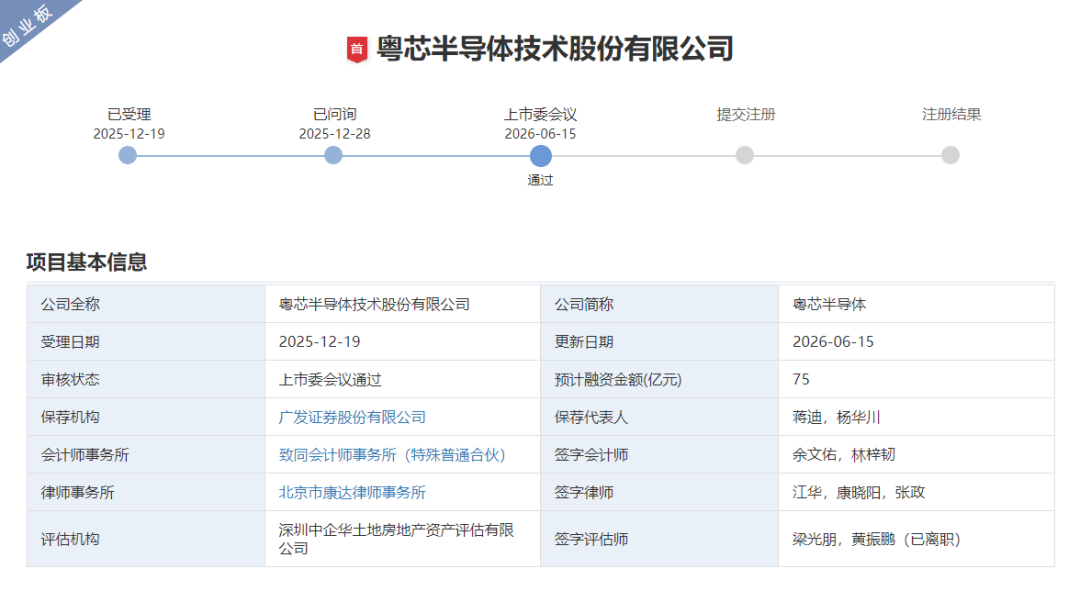Click the 创业板 corner ribbon
Screen dimensions: 1080x591
(29, 26)
